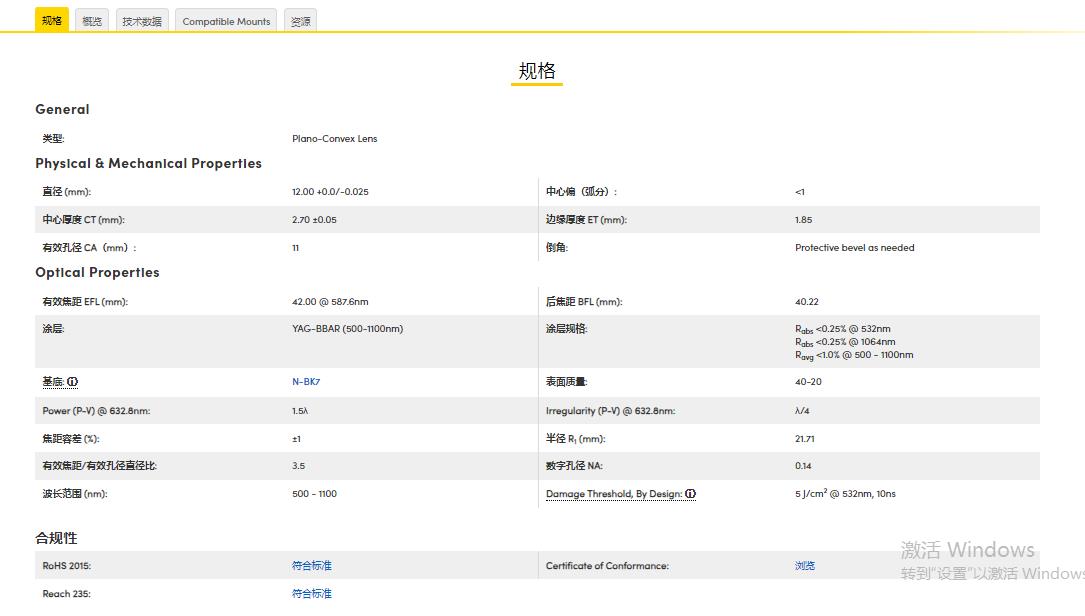Click the Optical Properties heading
The image size is (1085, 616).
point(97,272)
